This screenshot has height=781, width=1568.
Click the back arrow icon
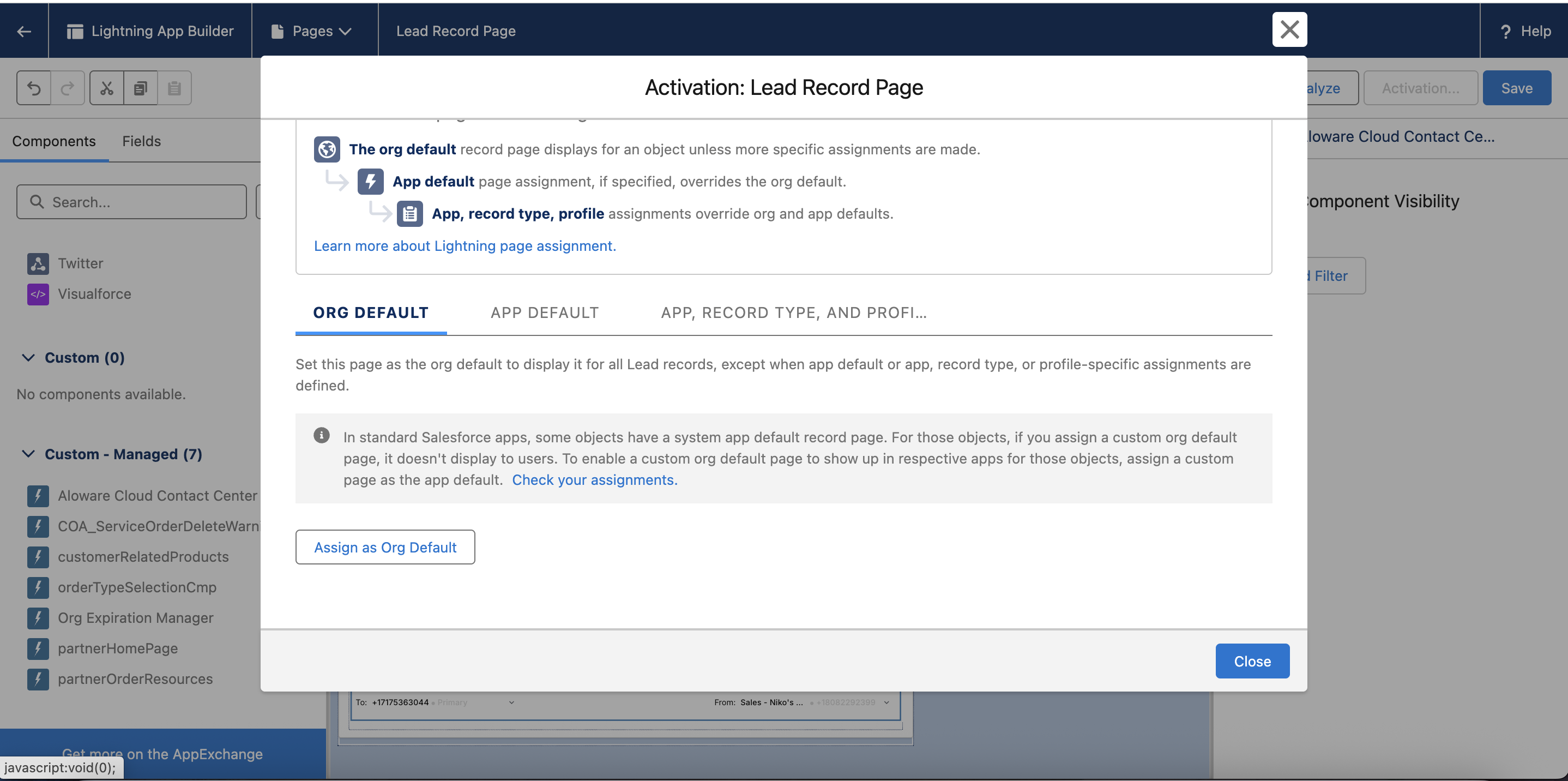[24, 31]
